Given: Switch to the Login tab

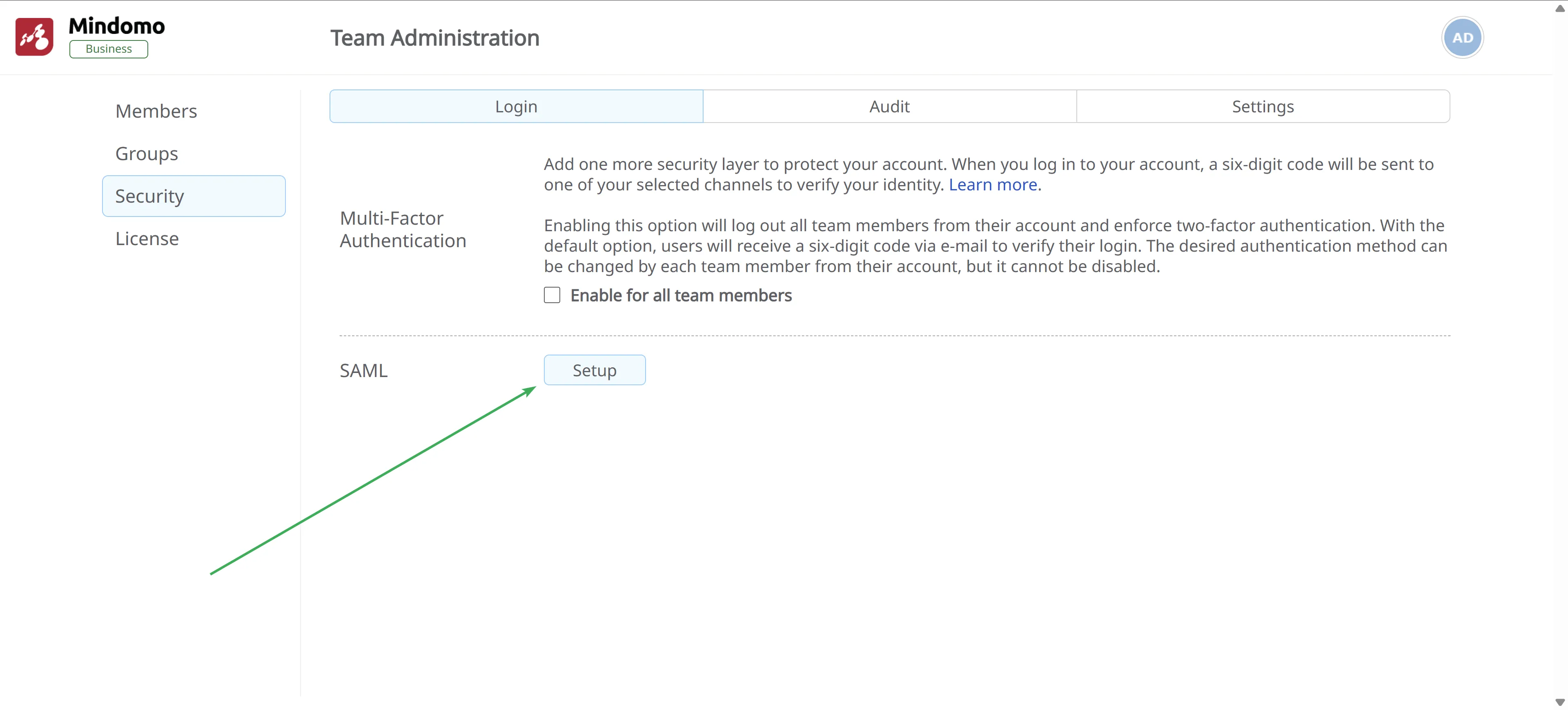Looking at the screenshot, I should click(x=516, y=107).
